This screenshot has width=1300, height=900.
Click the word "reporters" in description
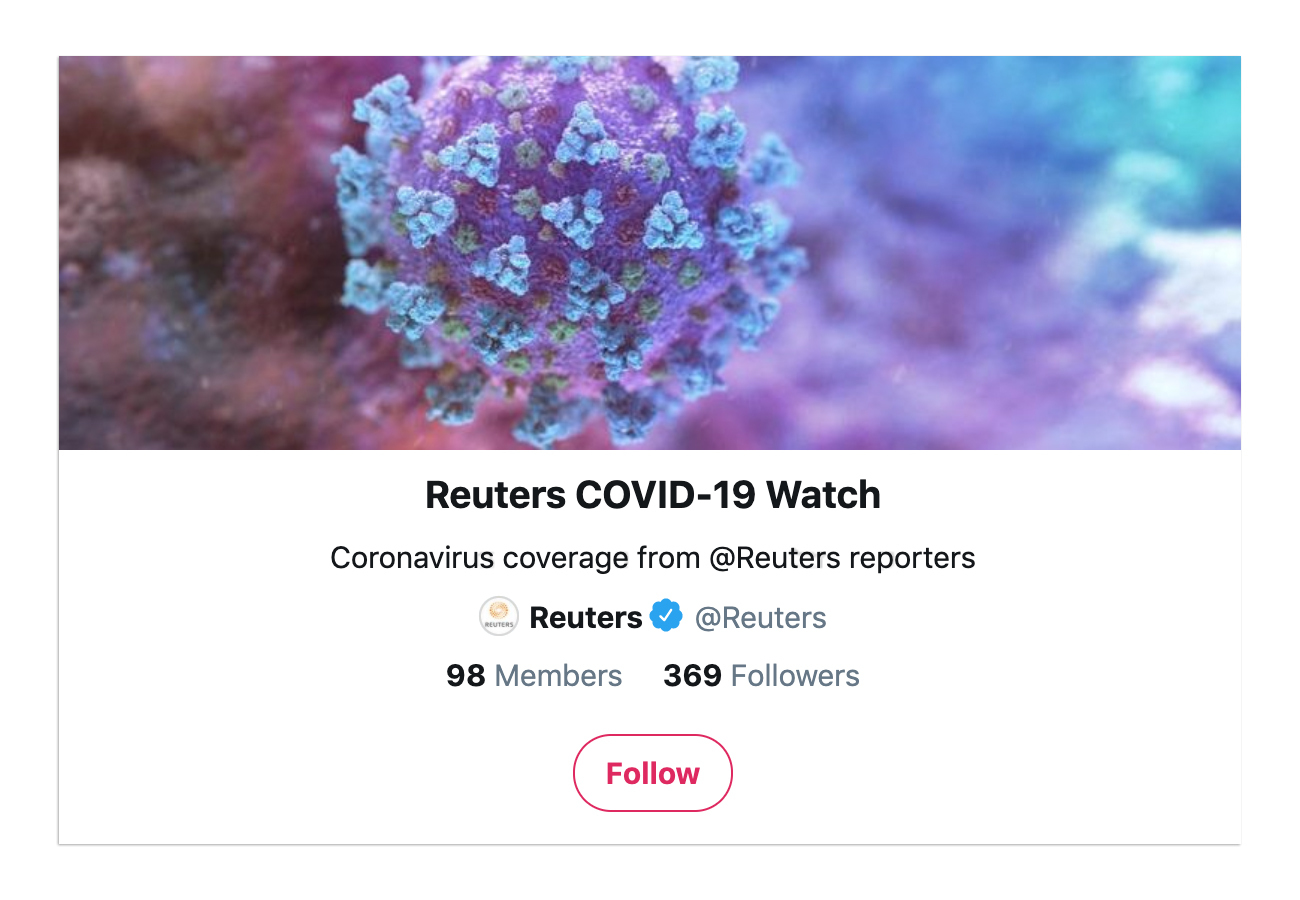click(912, 559)
